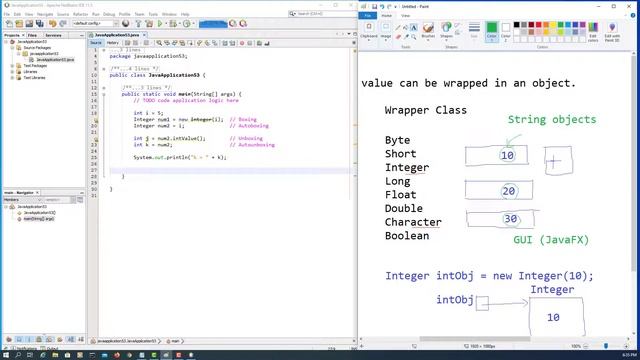Click Debug Project icon in NetBeans toolbar
Image resolution: width=640 pixels, height=360 pixels.
click(x=173, y=24)
